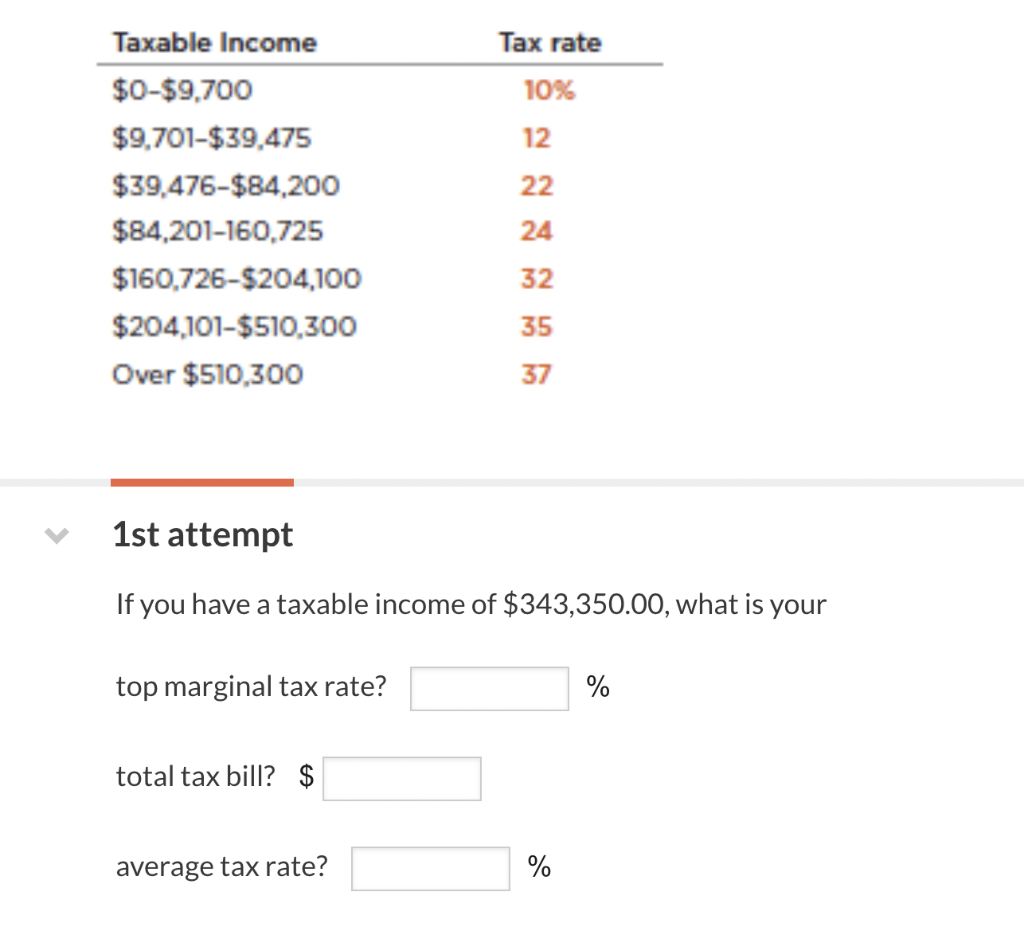Select the 24 tax rate entry
1024x927 pixels.
(x=537, y=231)
